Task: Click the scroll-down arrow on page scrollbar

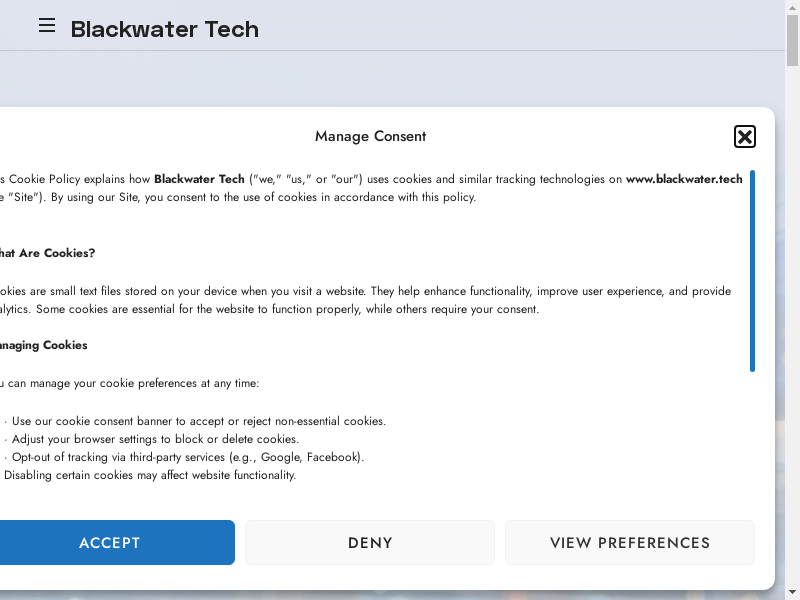Action: coord(792,593)
